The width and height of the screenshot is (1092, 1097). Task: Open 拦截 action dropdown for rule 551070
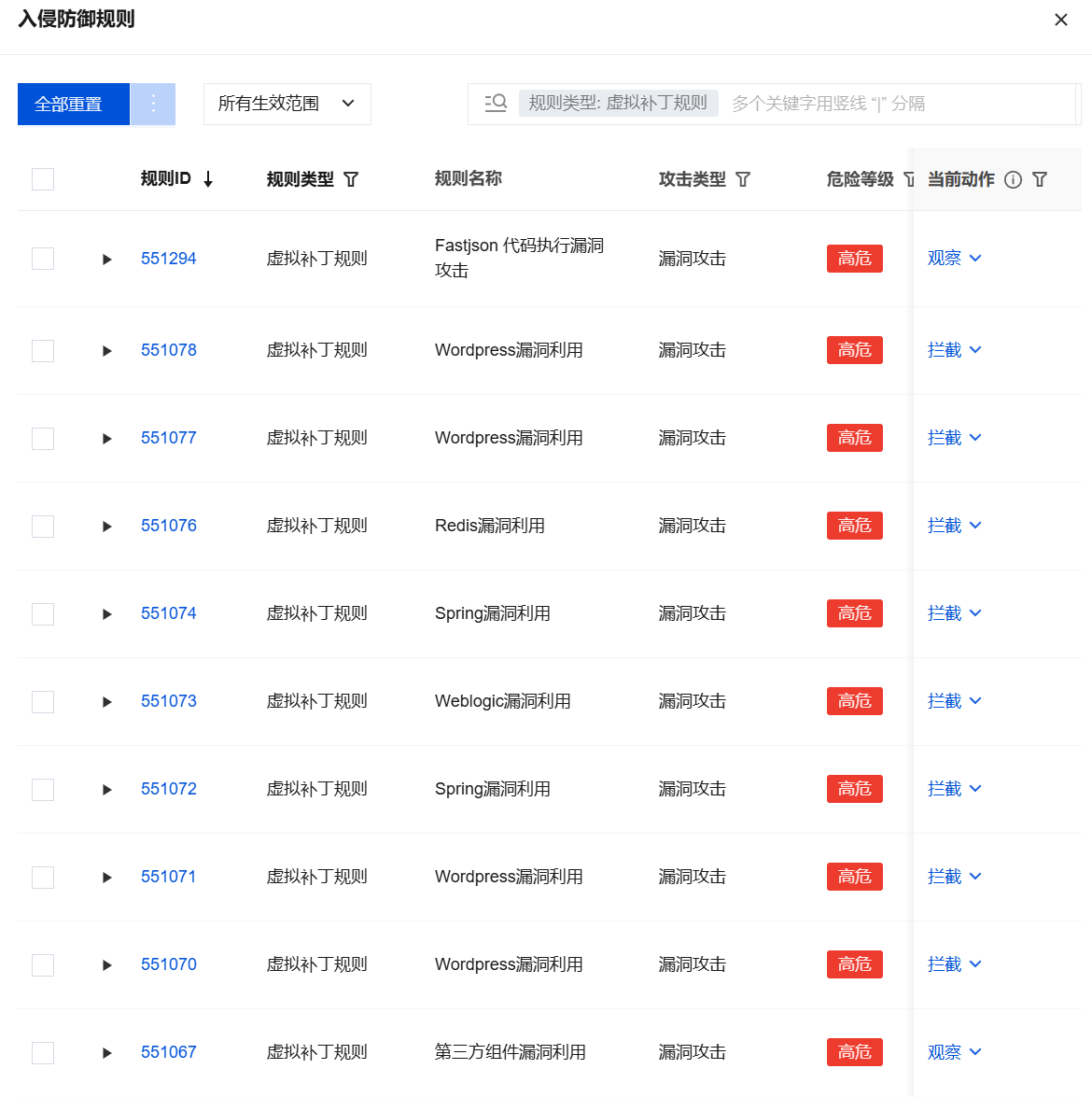tap(955, 964)
